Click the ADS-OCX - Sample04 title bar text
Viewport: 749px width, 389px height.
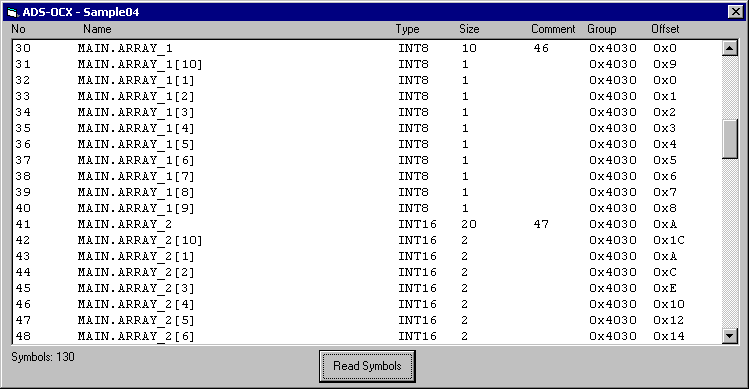tap(81, 12)
